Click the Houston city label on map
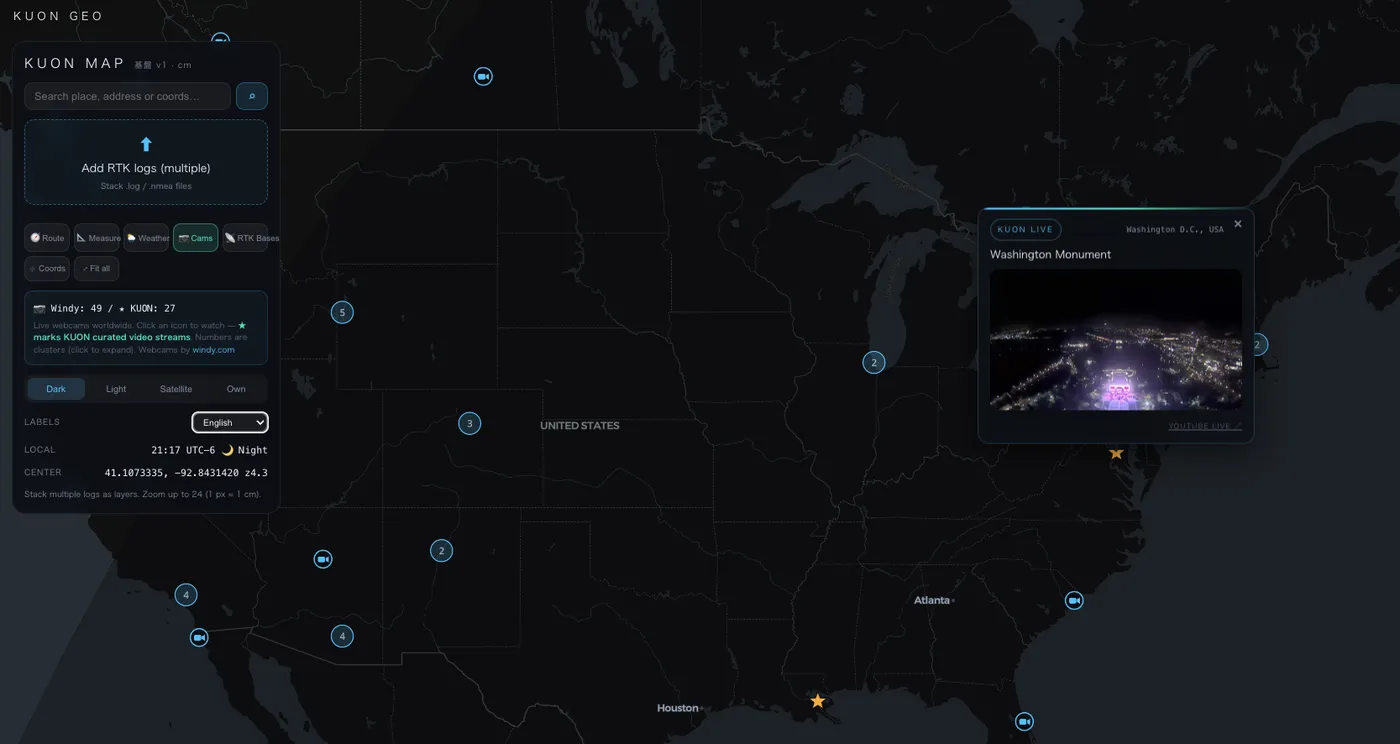The image size is (1400, 744). click(677, 708)
